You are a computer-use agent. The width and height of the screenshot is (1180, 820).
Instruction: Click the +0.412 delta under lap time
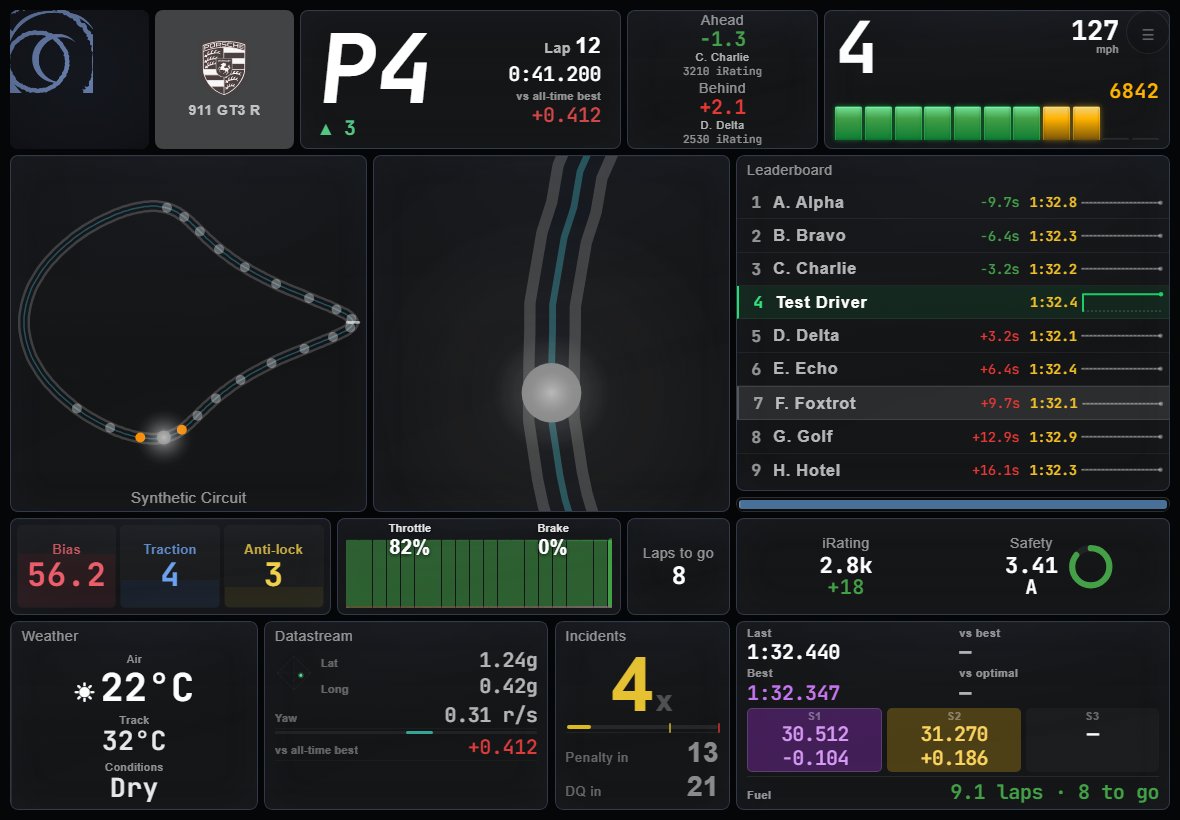point(566,115)
